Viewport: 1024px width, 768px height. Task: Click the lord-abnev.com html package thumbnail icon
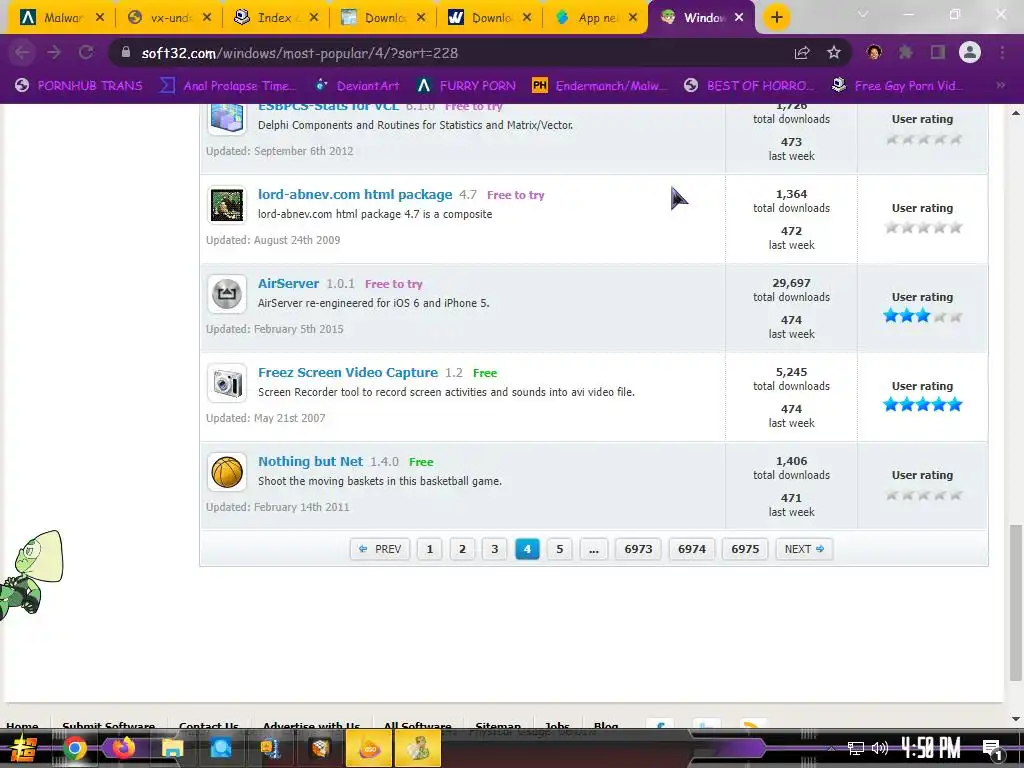tap(227, 205)
